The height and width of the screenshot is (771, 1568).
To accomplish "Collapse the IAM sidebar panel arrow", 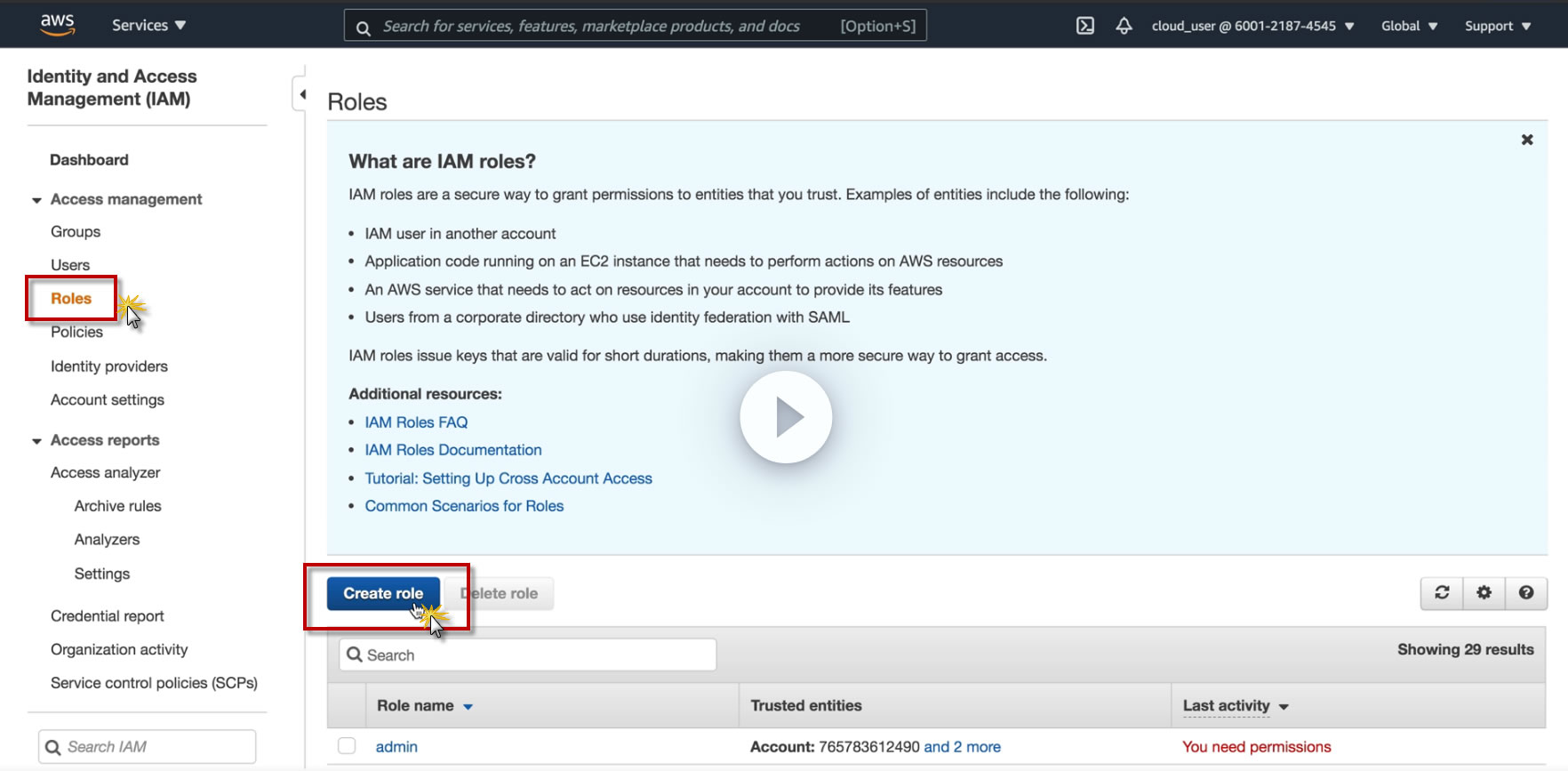I will (x=302, y=94).
